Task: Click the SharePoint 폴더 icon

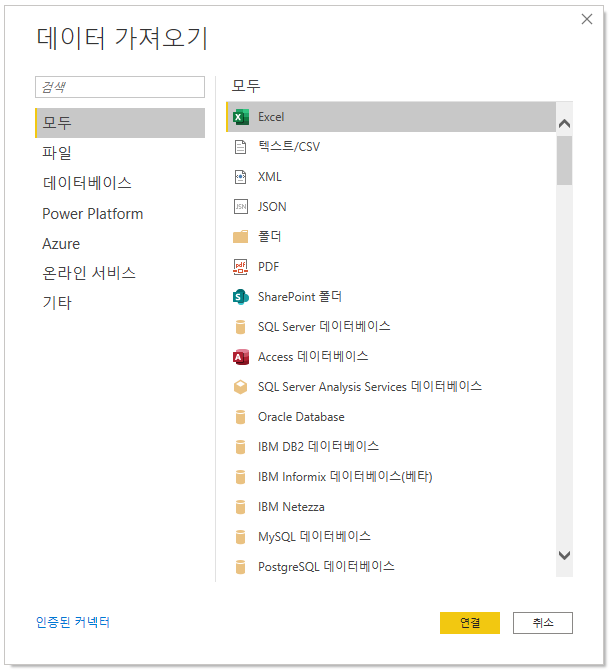Action: pyautogui.click(x=240, y=297)
